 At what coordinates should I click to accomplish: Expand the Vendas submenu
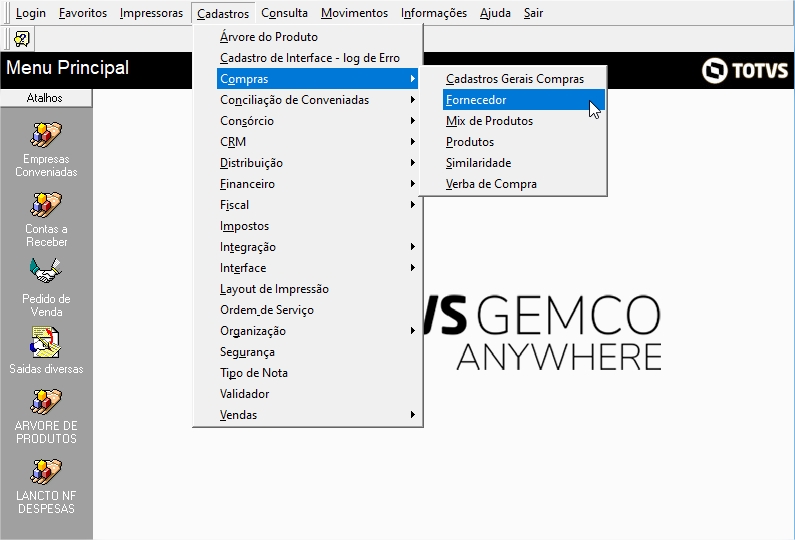pos(317,415)
